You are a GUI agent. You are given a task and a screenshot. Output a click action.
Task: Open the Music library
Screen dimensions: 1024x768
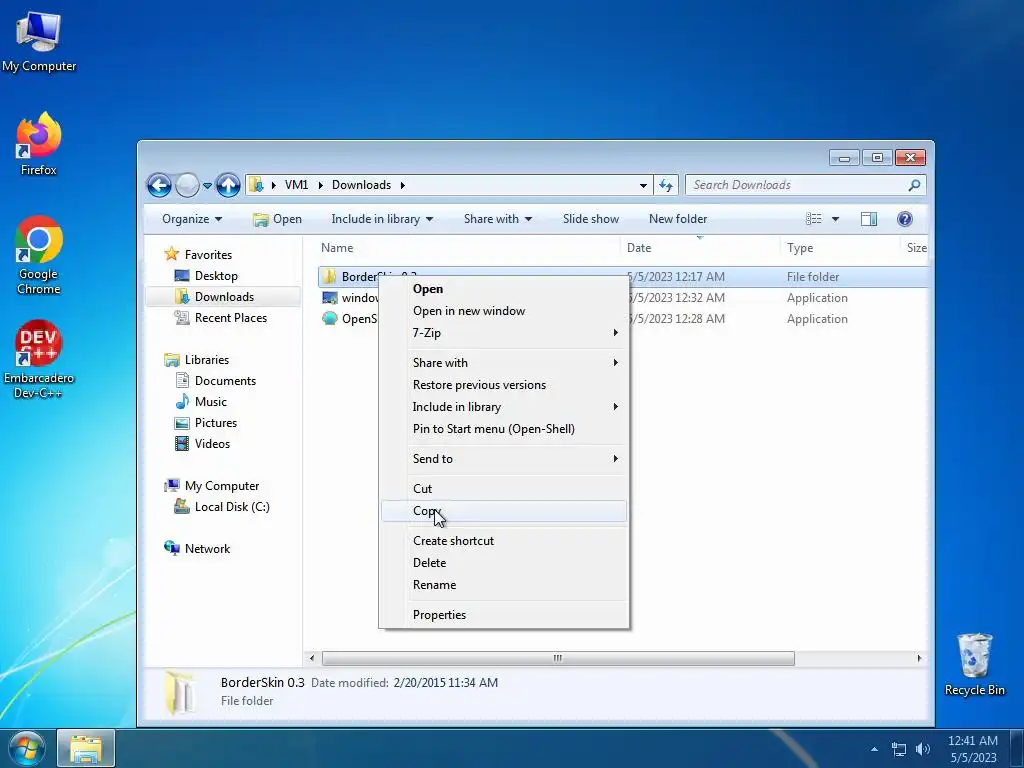coord(201,402)
